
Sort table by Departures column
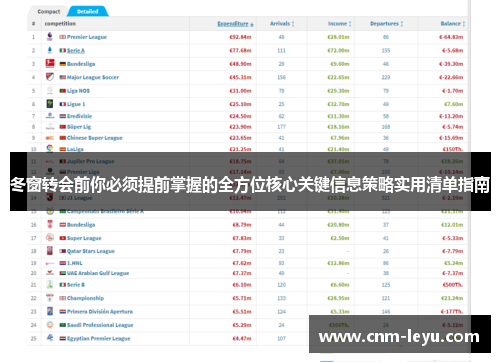386,24
